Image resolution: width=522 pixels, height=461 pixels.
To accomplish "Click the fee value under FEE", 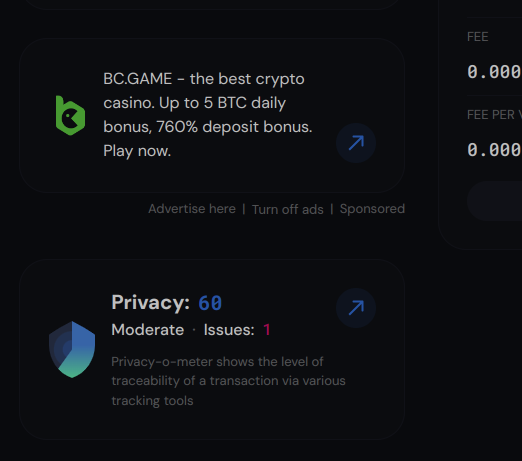I will (x=494, y=72).
